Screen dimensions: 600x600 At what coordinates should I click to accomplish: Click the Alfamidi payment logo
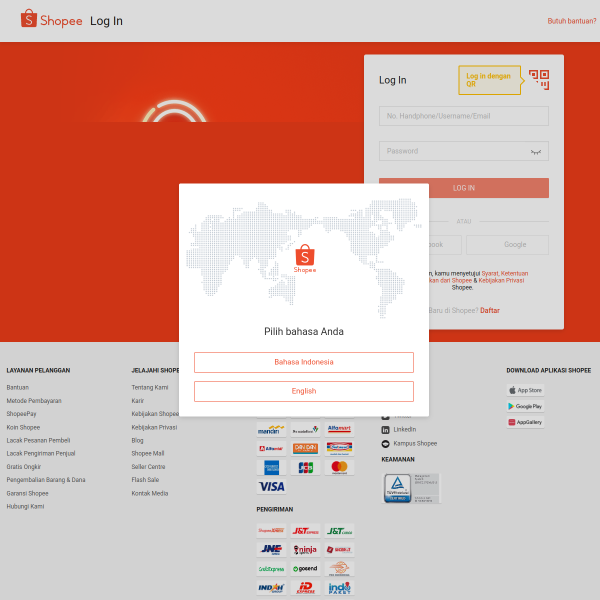click(x=271, y=448)
